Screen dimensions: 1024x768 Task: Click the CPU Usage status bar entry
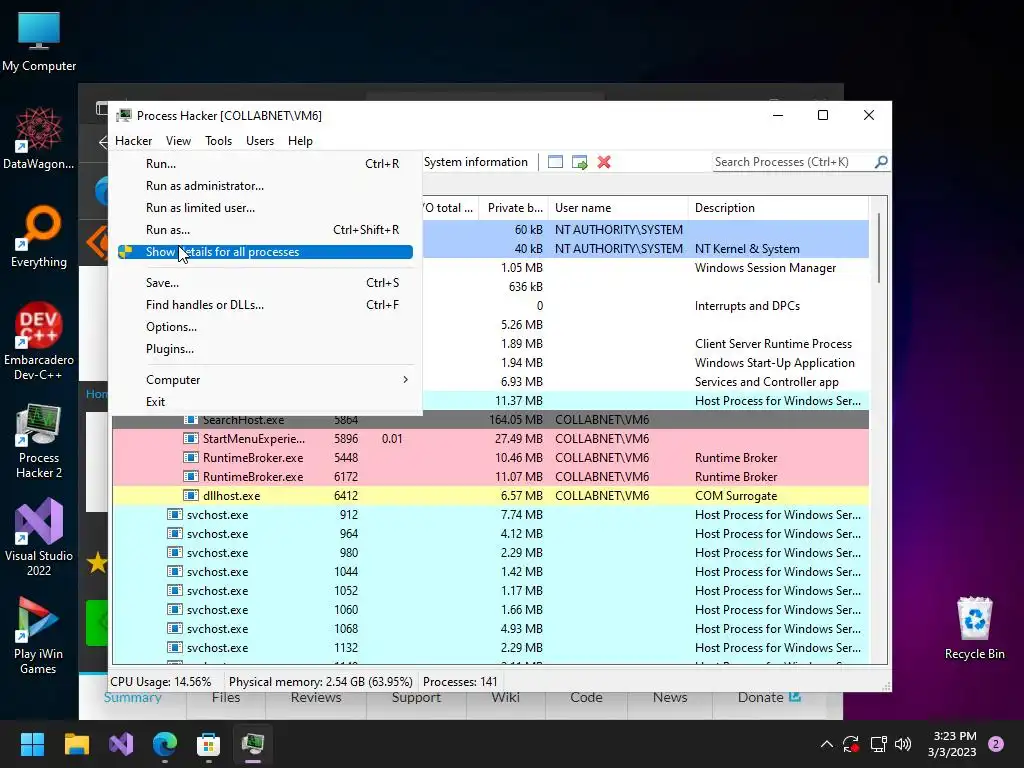tap(161, 682)
